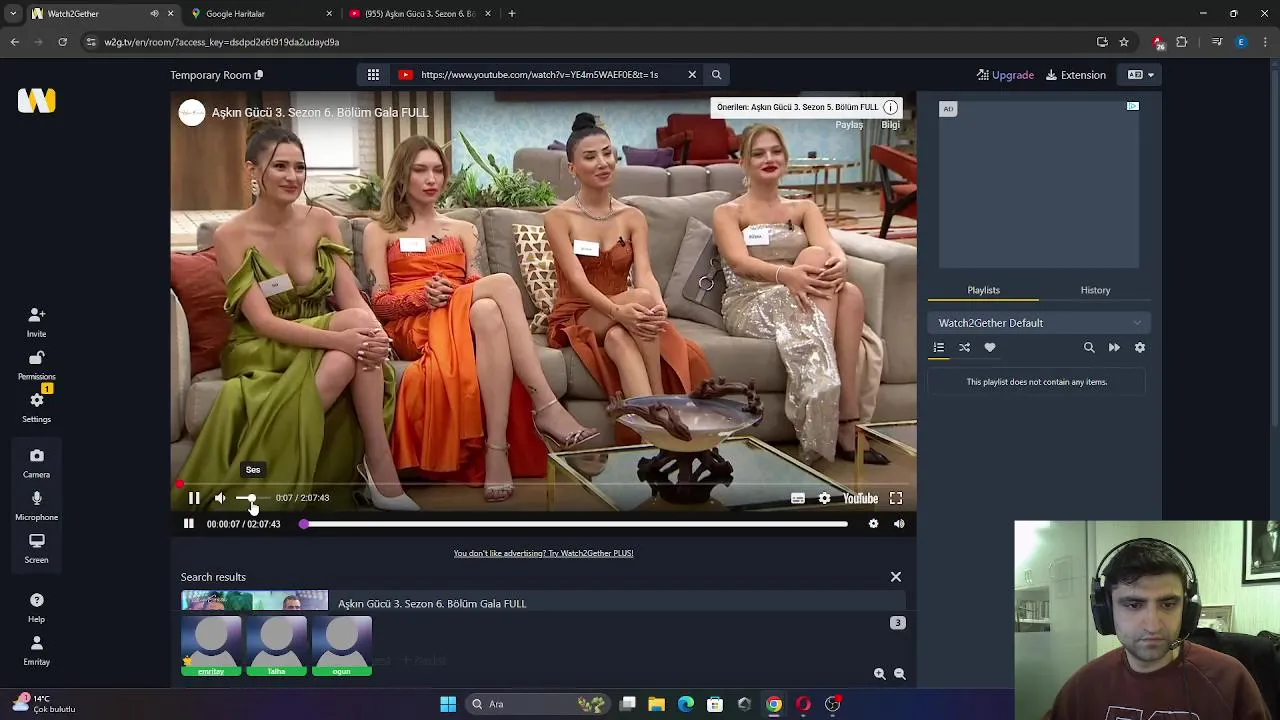This screenshot has height=720, width=1280.
Task: Click the Watch2Gether logo
Action: (x=36, y=101)
